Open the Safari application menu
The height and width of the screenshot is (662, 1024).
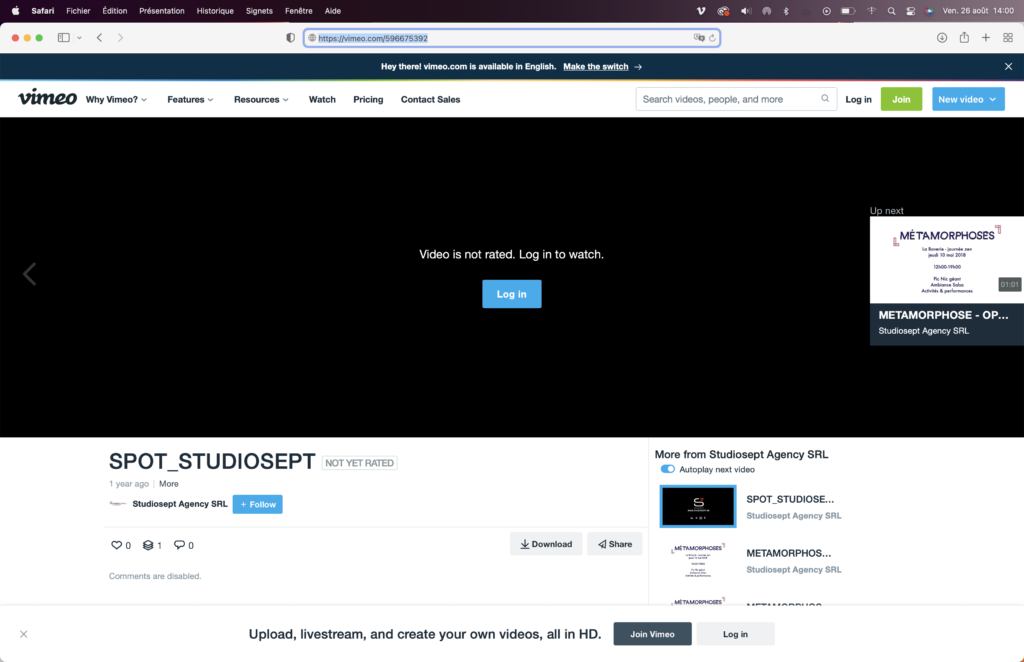(43, 11)
